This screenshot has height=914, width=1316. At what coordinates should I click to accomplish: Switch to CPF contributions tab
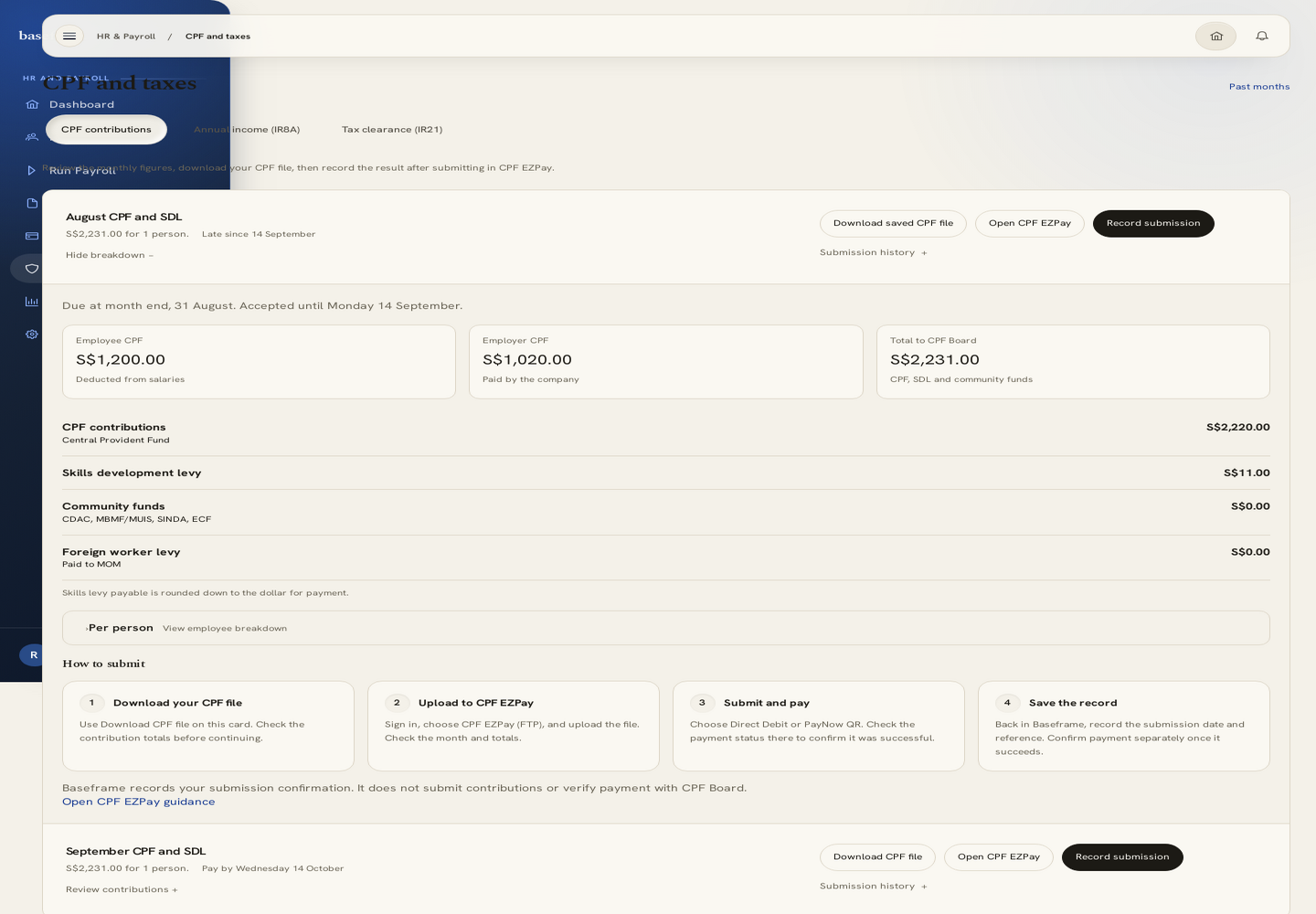(x=106, y=130)
